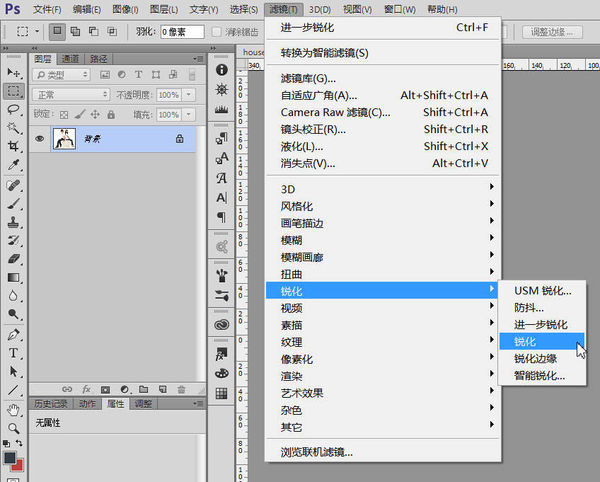The width and height of the screenshot is (600, 482).
Task: Open the layer filter type dropdown
Action: 61,75
